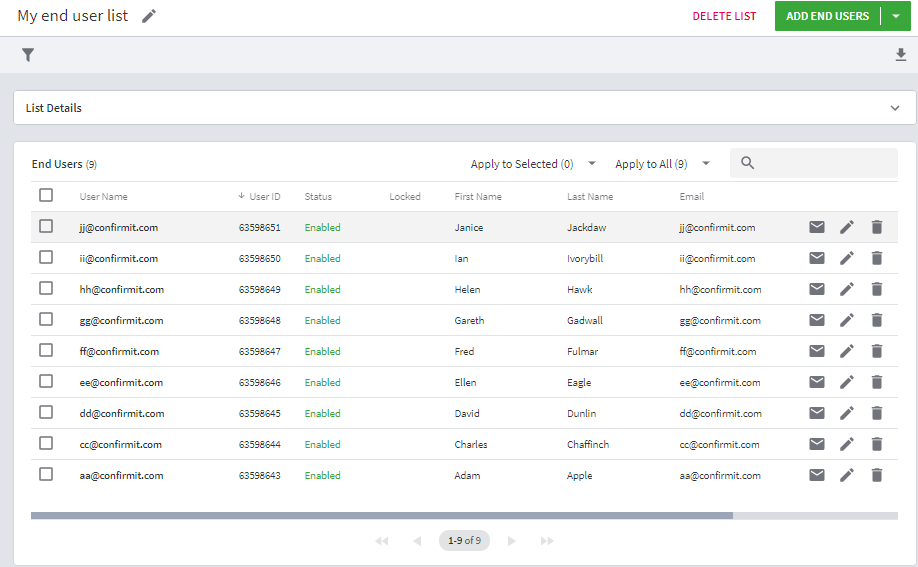
Task: Edit the cc@confirmit.com user
Action: pos(847,444)
